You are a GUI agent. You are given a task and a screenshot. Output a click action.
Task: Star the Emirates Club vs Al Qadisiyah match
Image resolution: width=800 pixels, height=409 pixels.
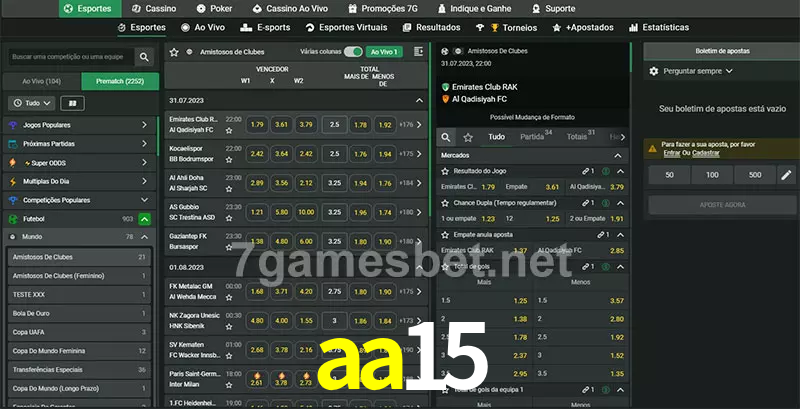coord(229,131)
